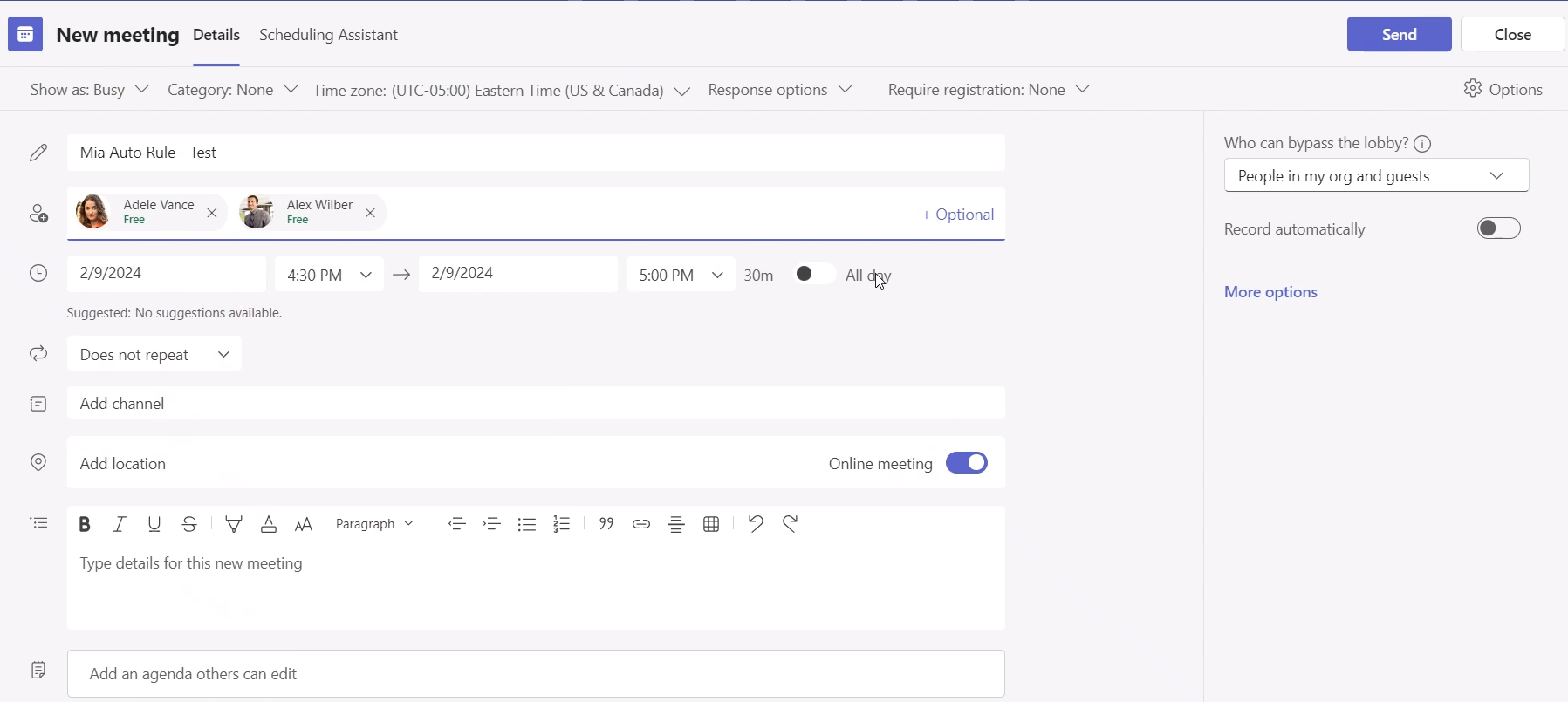Open the Response options menu

[x=779, y=90]
